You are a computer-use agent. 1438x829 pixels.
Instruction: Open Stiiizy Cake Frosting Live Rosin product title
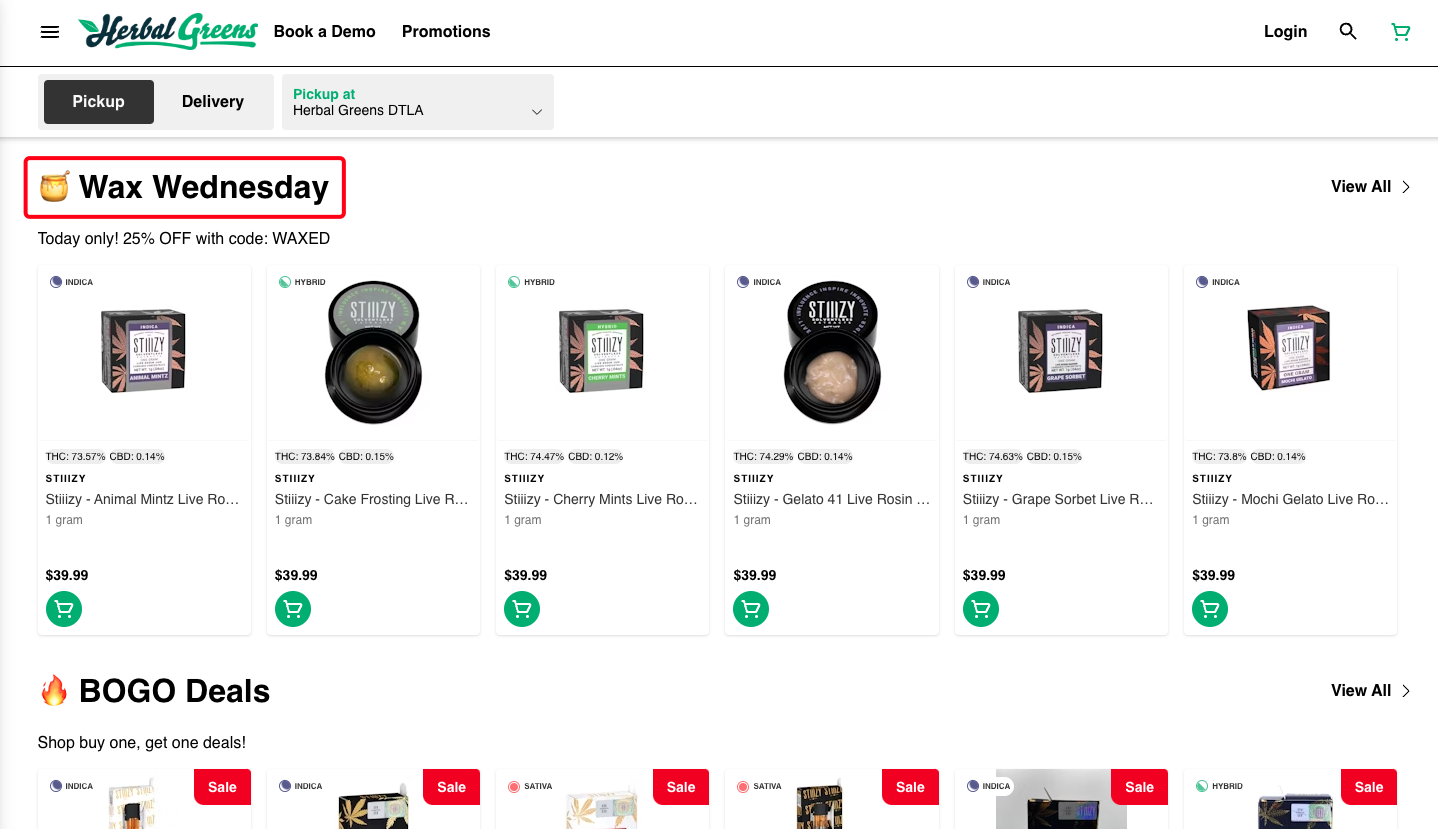pos(372,499)
